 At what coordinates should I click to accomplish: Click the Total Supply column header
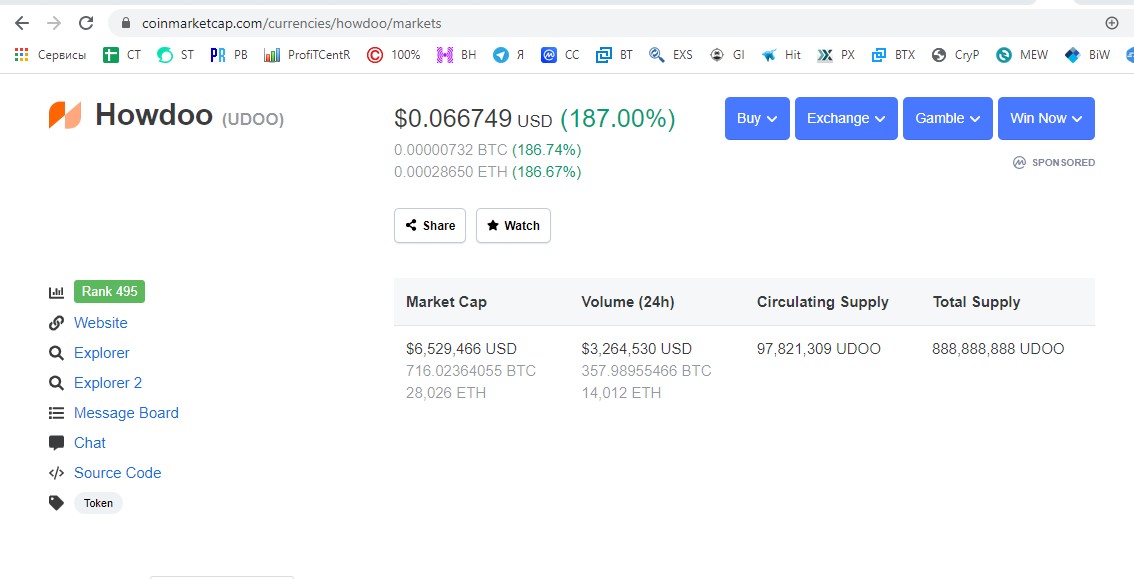(976, 302)
